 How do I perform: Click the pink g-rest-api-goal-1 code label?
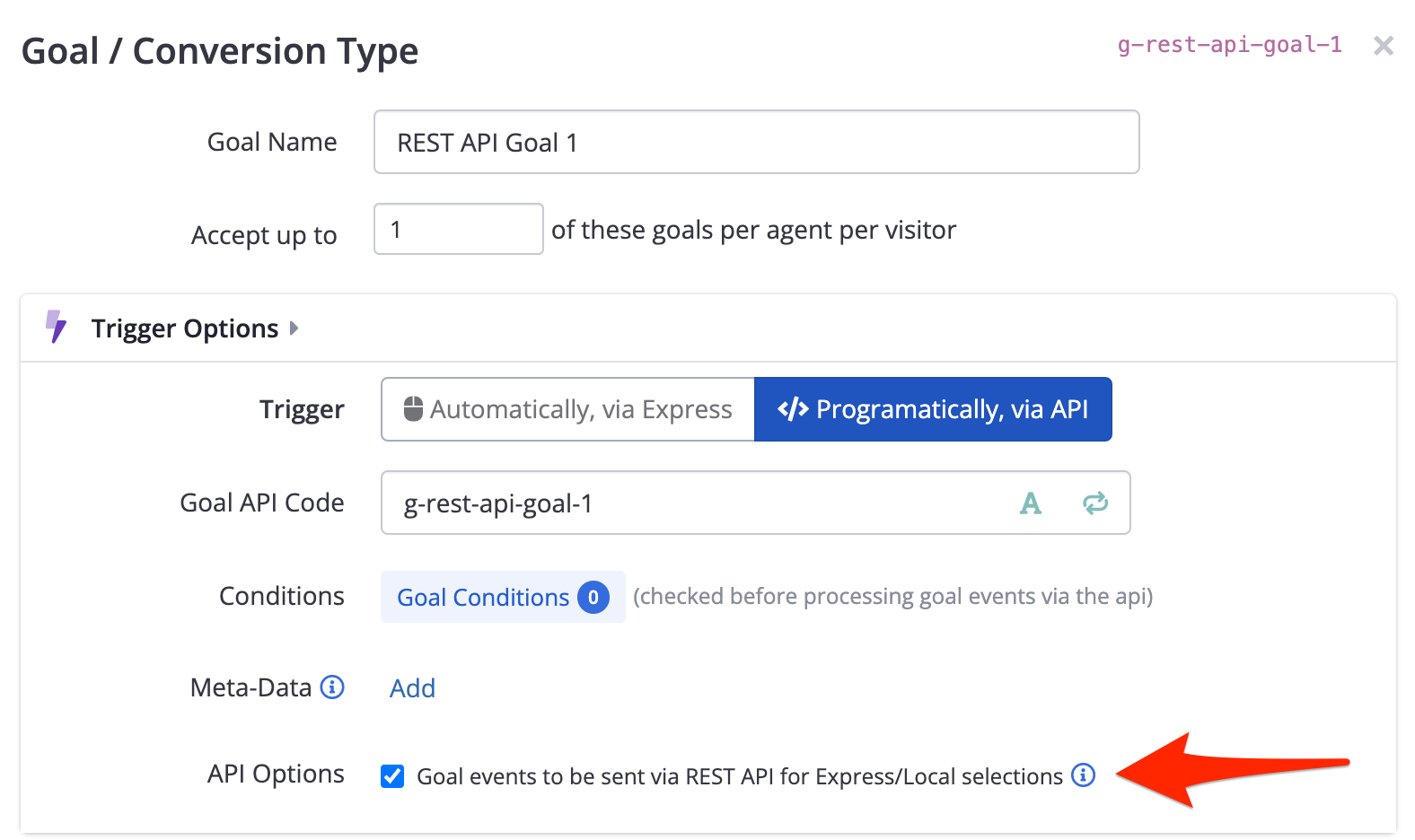[x=1229, y=45]
